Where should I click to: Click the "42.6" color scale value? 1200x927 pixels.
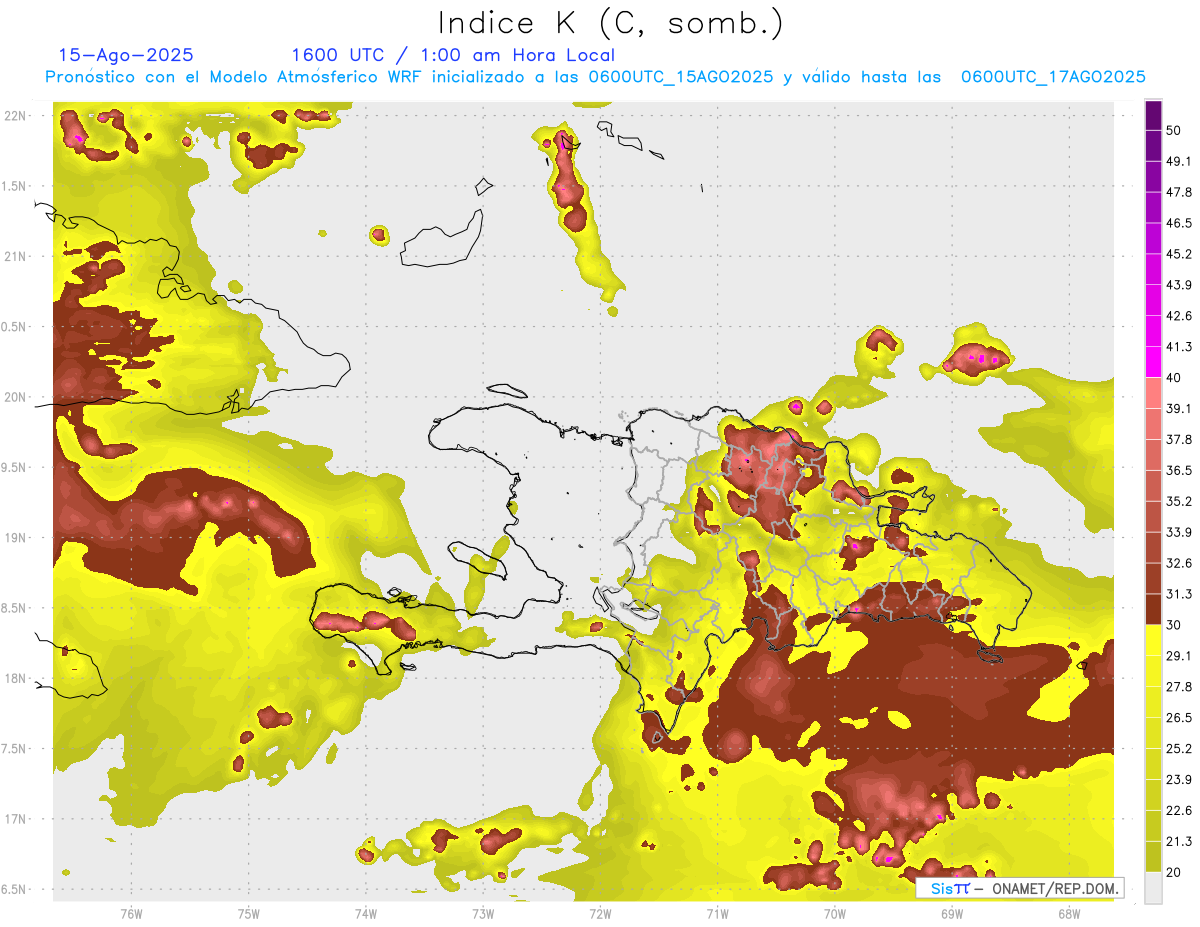[1179, 316]
